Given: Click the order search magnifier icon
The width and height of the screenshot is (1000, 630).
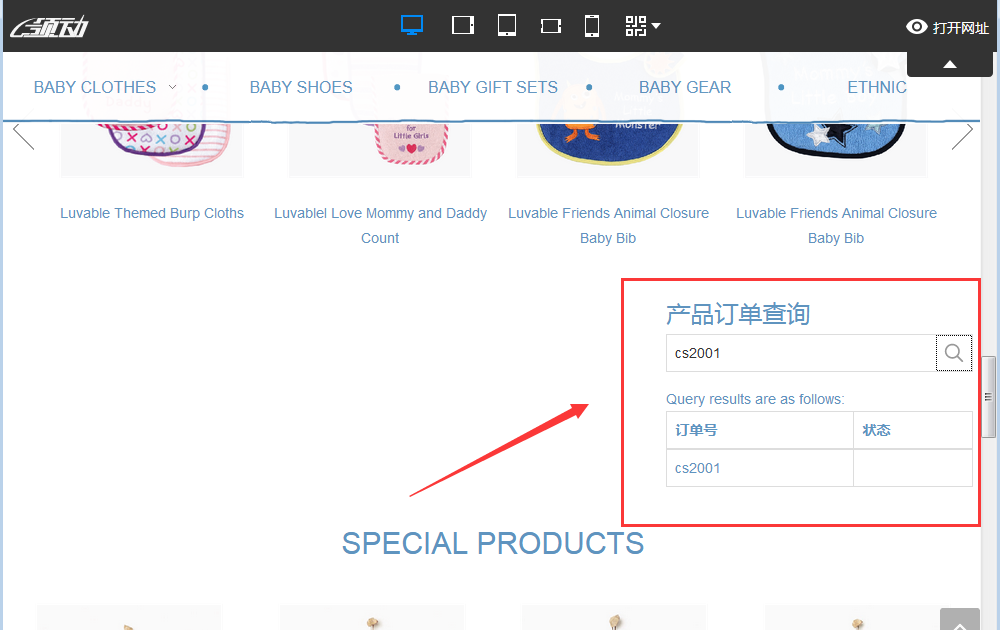Looking at the screenshot, I should click(953, 353).
